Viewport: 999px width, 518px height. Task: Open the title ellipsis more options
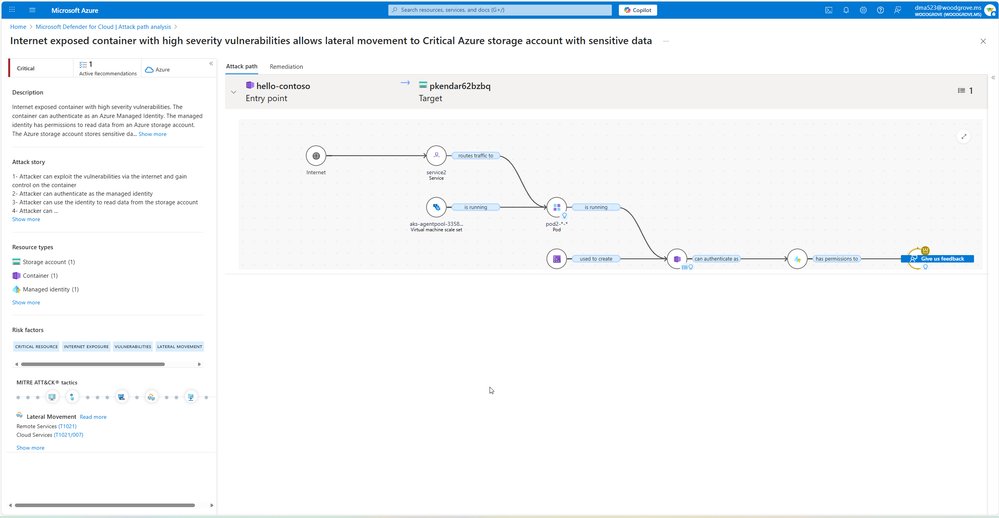(x=666, y=41)
